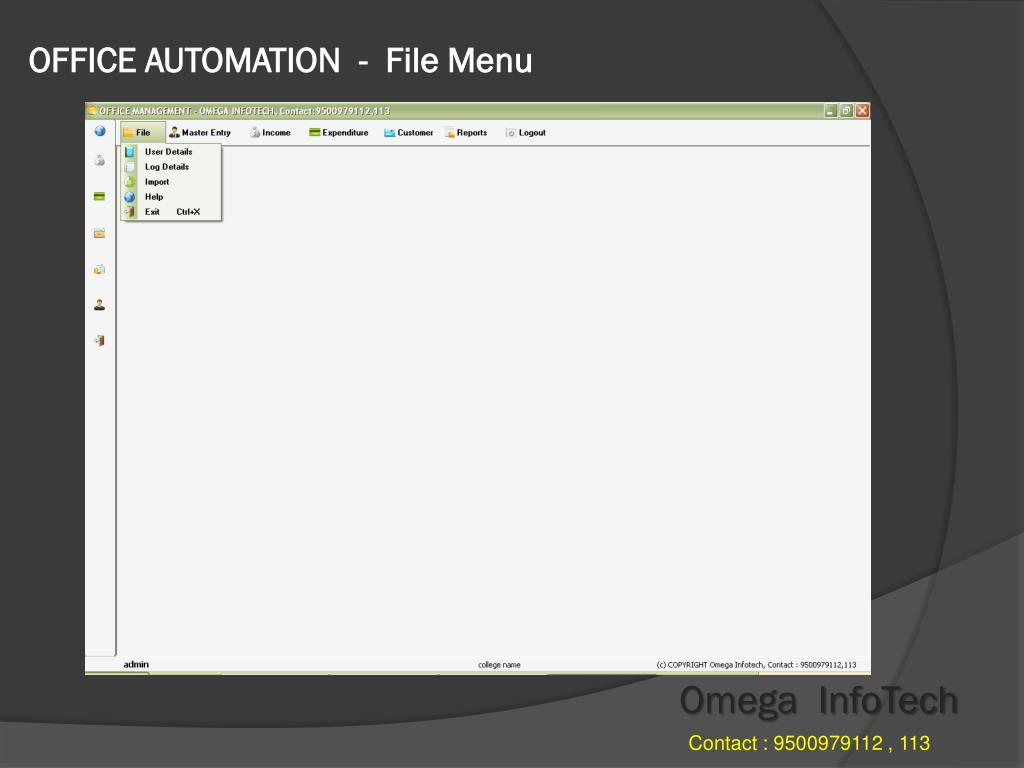This screenshot has width=1024, height=768.
Task: Click the COPYRIGHT Omega Infotech status text
Action: click(x=756, y=665)
